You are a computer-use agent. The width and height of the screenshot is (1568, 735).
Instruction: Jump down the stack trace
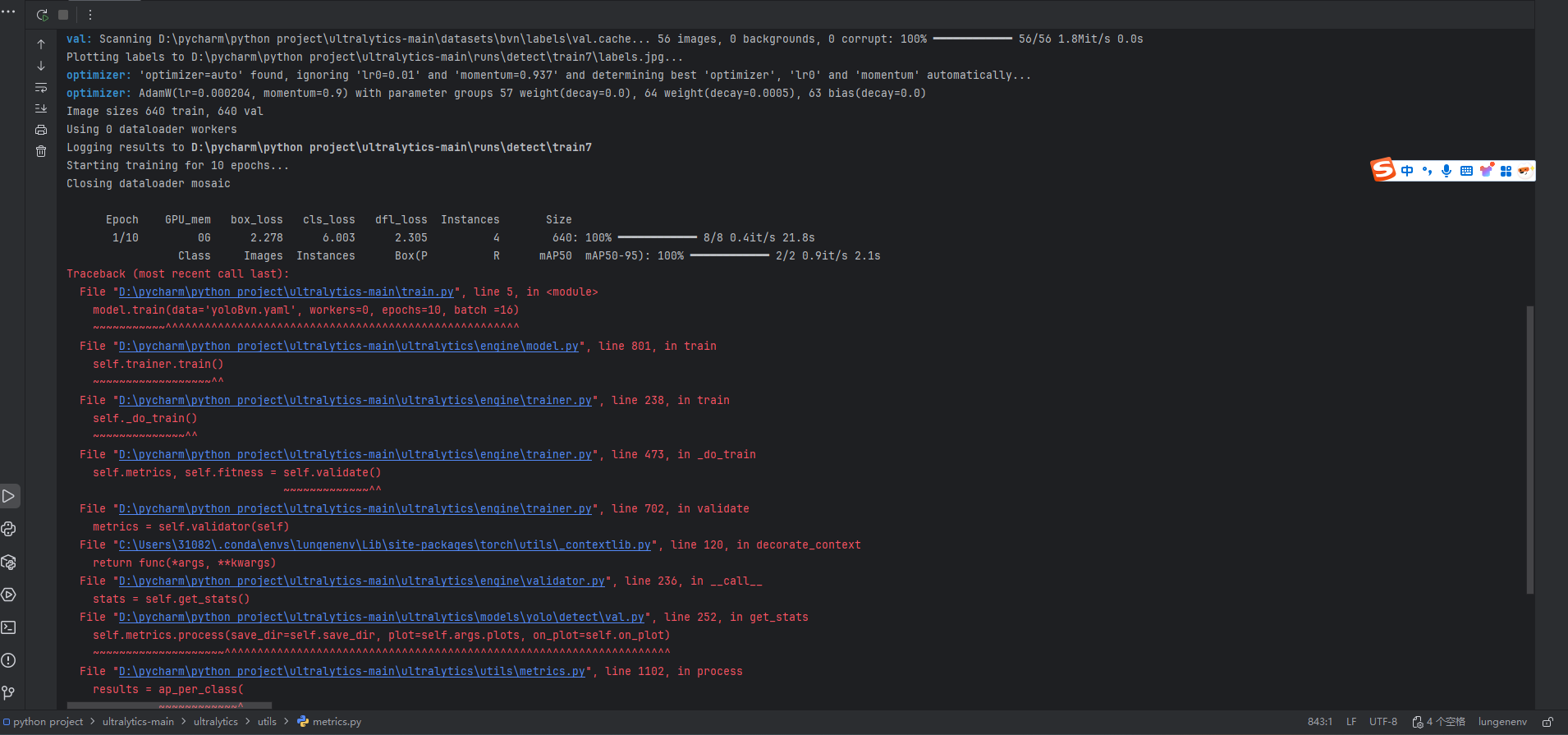pyautogui.click(x=41, y=66)
